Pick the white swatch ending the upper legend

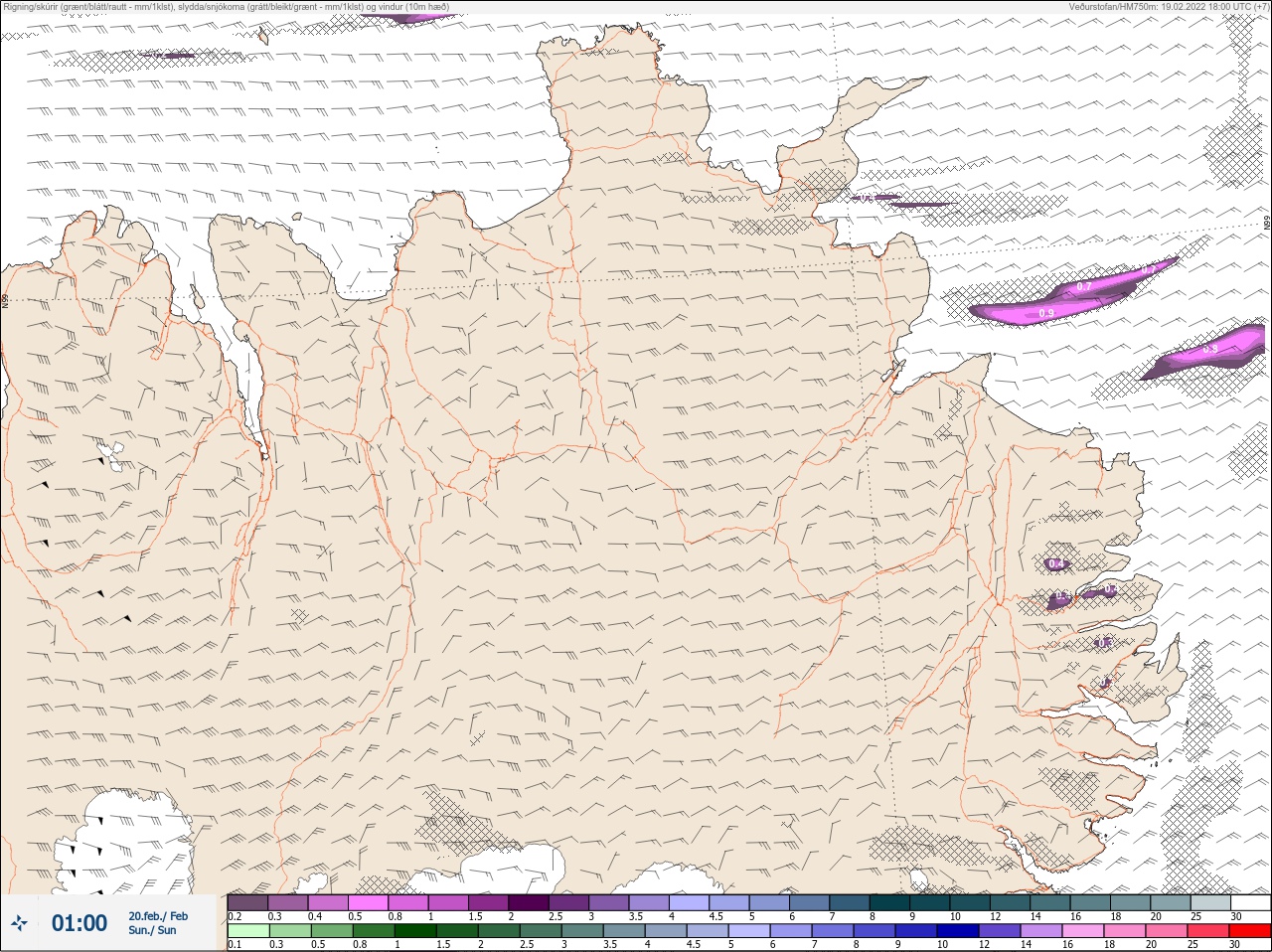[x=1250, y=903]
